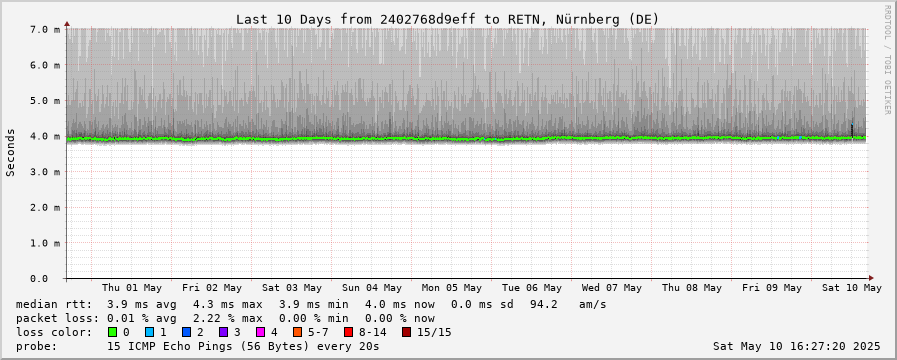Click the Wed 07 May axis label
This screenshot has width=897, height=360.
(612, 288)
